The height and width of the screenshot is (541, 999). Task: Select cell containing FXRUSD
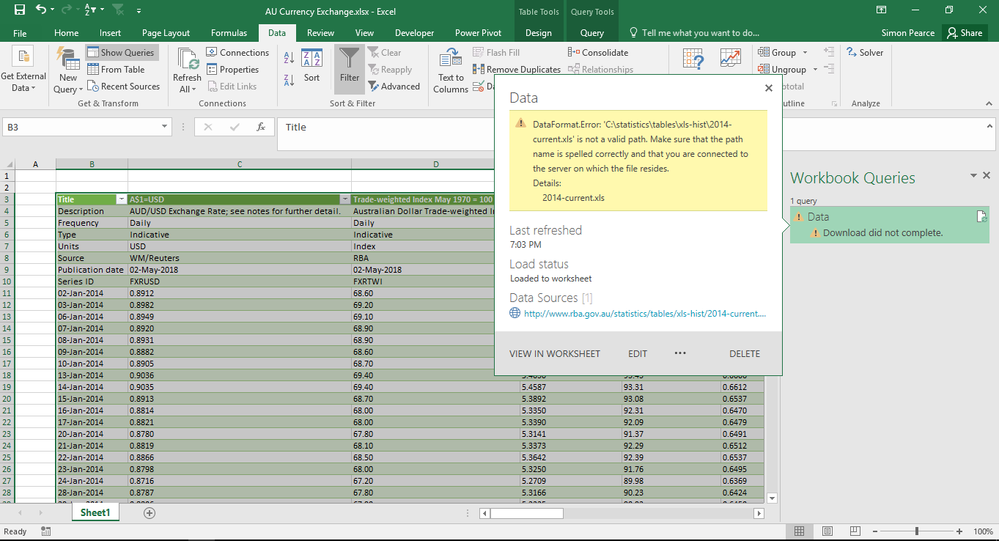(x=240, y=281)
